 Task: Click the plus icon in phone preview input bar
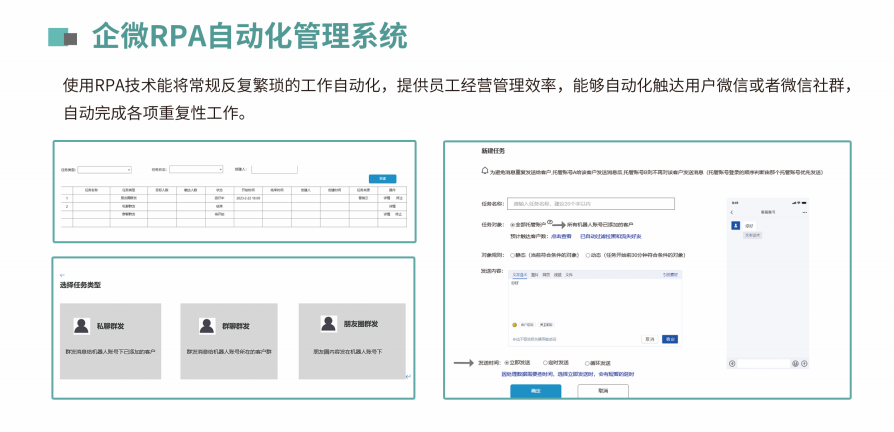[804, 364]
